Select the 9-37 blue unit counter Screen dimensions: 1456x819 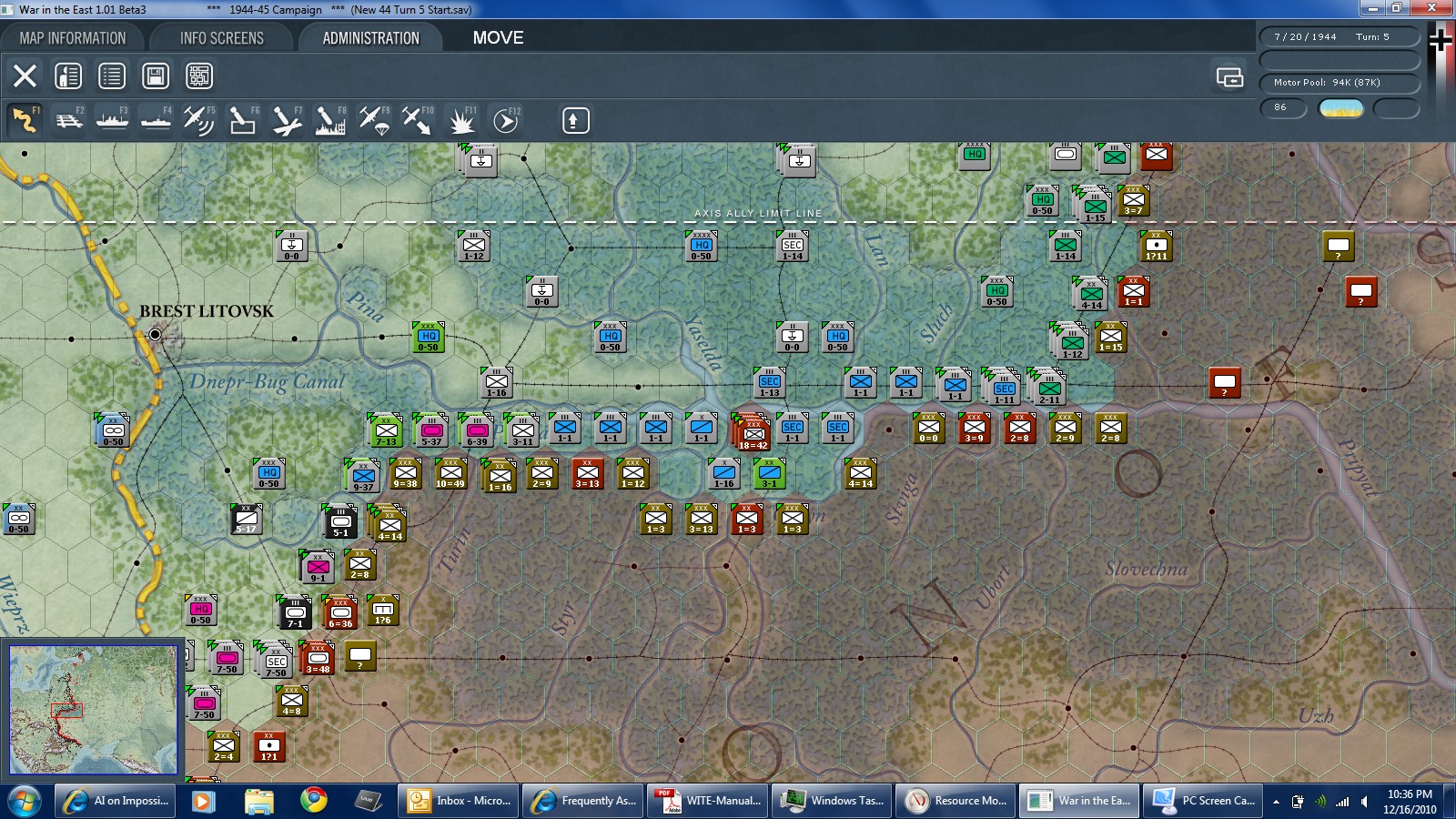pyautogui.click(x=362, y=475)
